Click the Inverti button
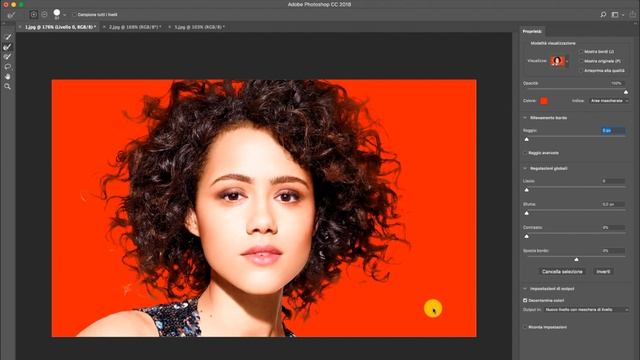The width and height of the screenshot is (640, 360). click(603, 272)
